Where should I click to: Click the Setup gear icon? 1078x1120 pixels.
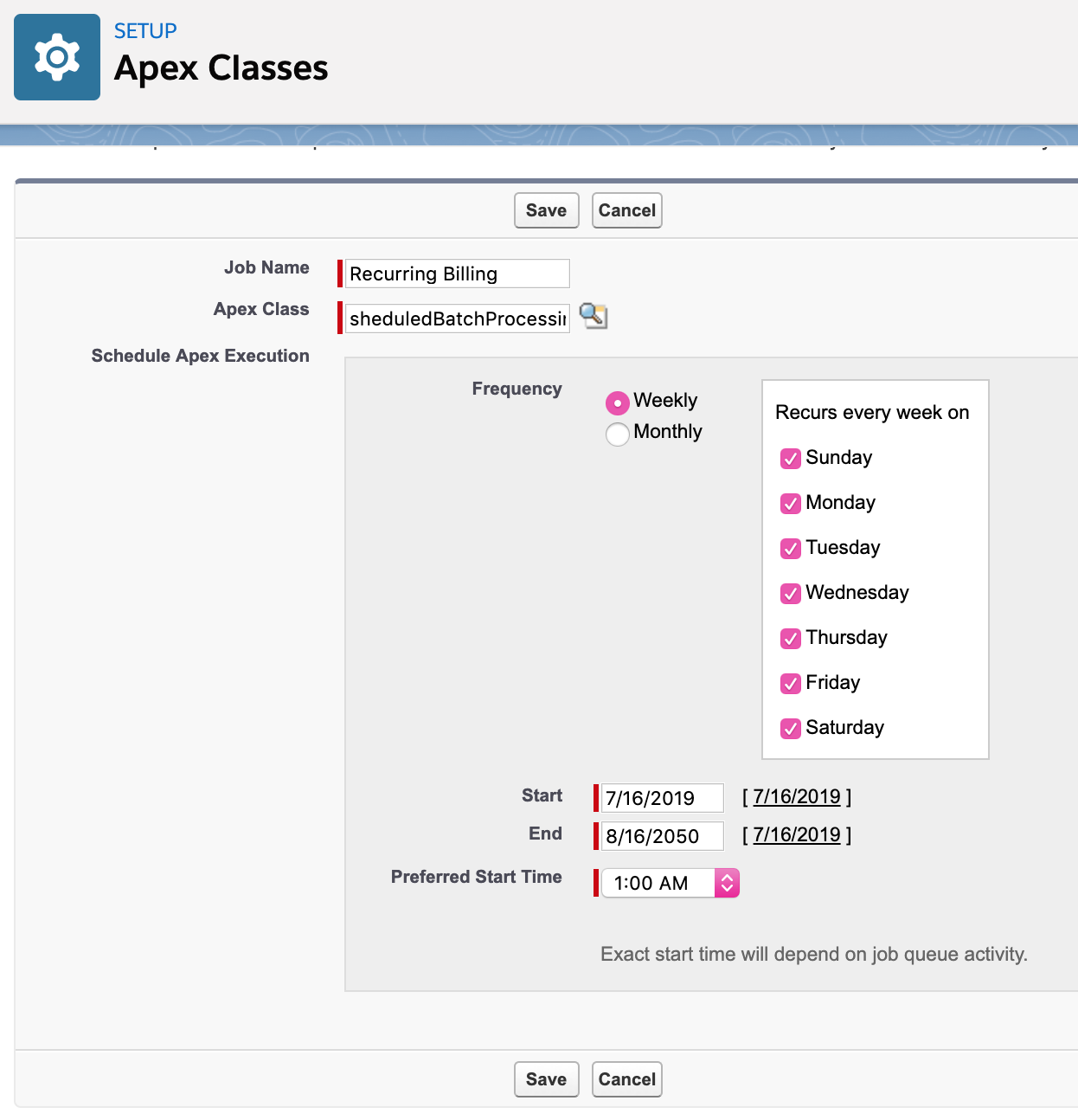(57, 57)
